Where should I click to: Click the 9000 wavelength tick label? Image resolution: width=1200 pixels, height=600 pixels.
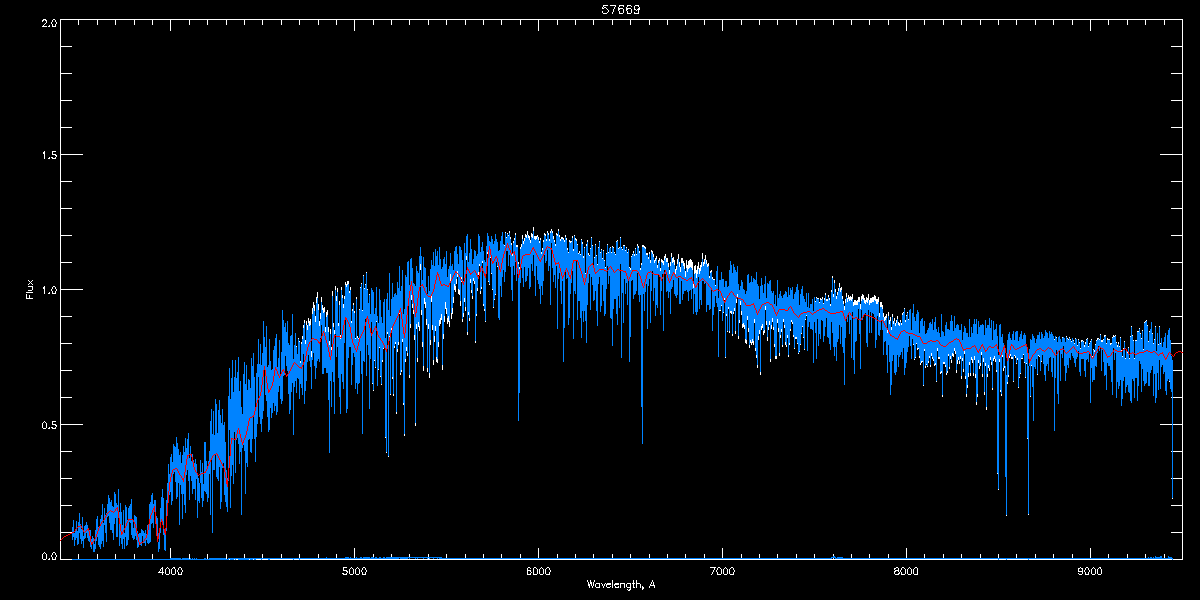tap(1090, 572)
